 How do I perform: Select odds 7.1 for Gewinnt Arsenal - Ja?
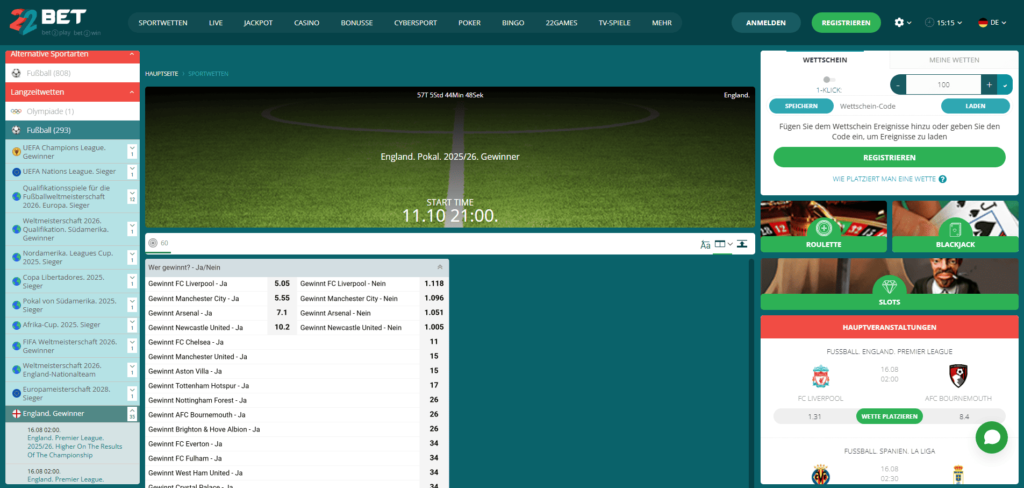point(282,313)
